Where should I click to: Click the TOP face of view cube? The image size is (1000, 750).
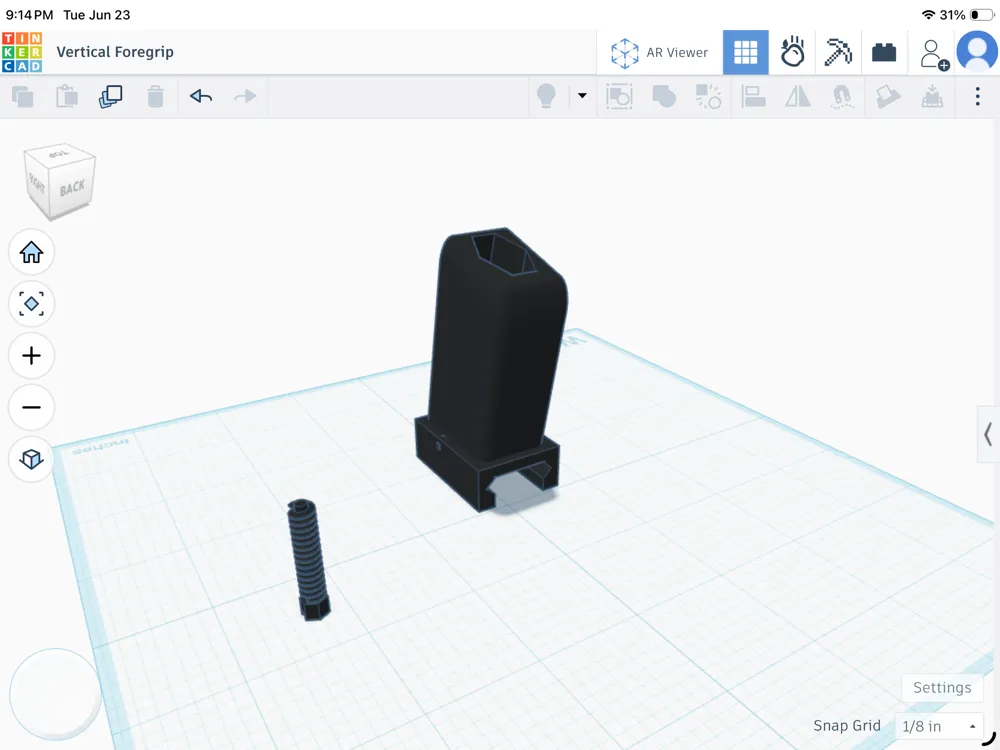coord(58,154)
